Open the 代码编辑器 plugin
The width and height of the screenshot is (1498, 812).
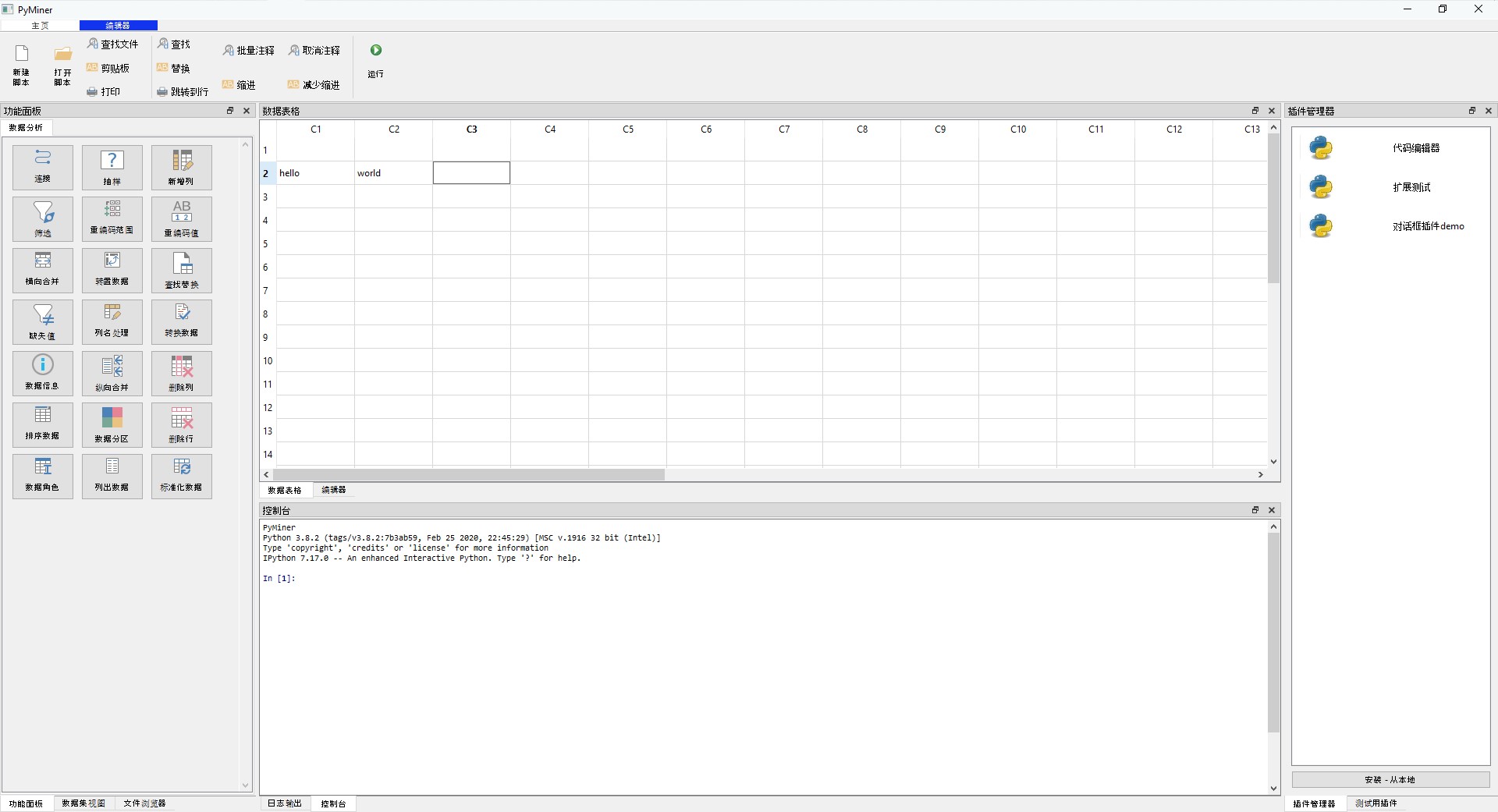(x=1390, y=148)
